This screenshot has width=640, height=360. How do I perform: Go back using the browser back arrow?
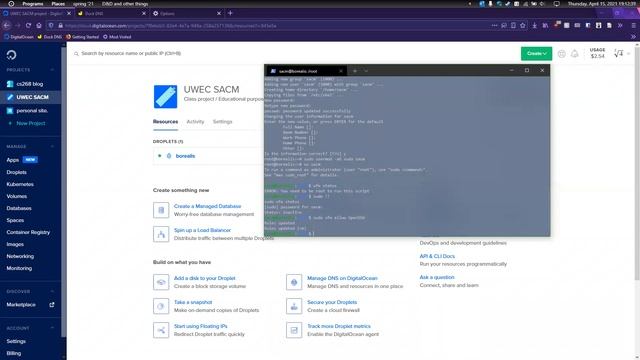pos(7,25)
